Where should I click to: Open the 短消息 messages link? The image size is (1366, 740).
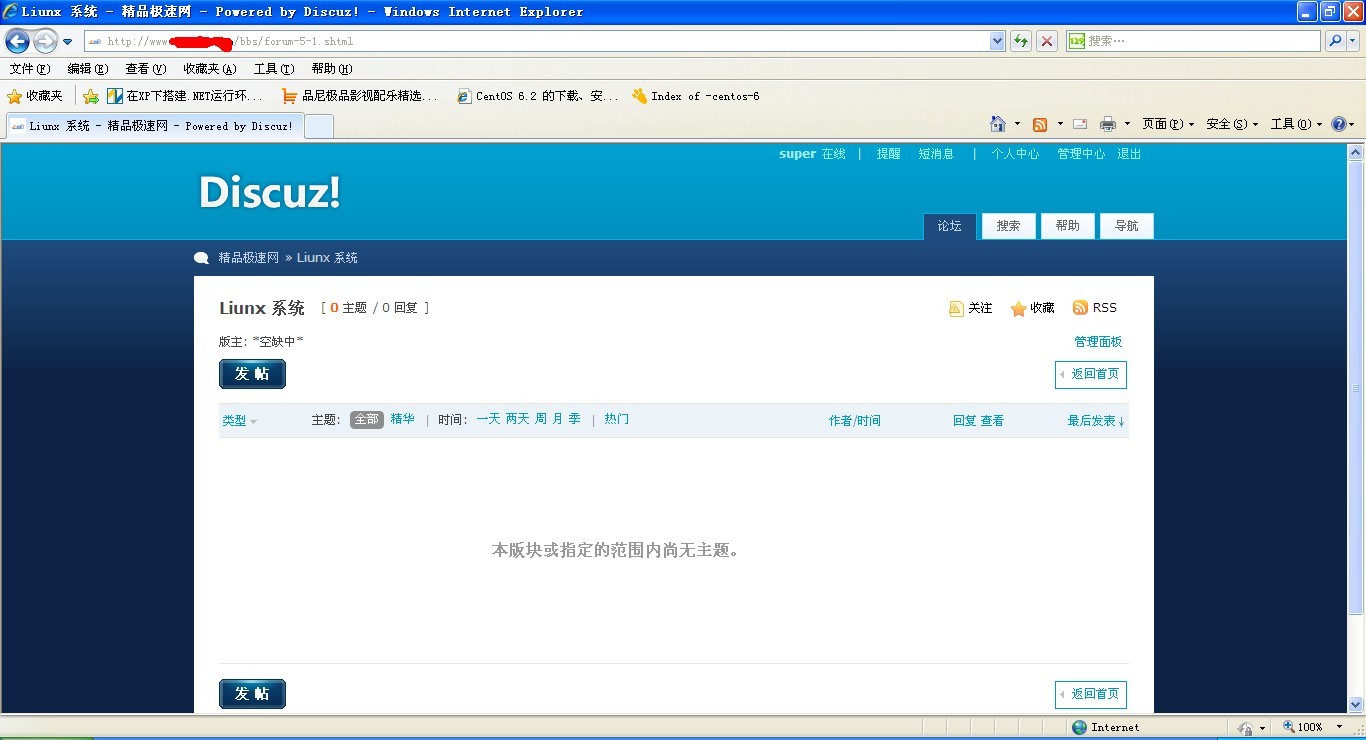[936, 154]
